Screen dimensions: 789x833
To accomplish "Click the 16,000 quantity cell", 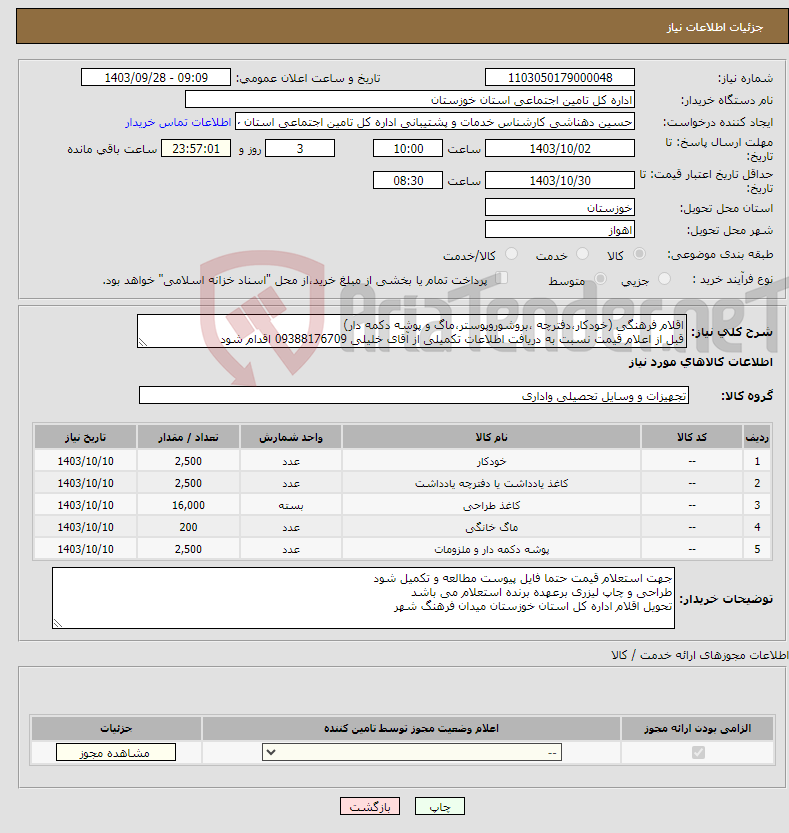I will click(188, 505).
